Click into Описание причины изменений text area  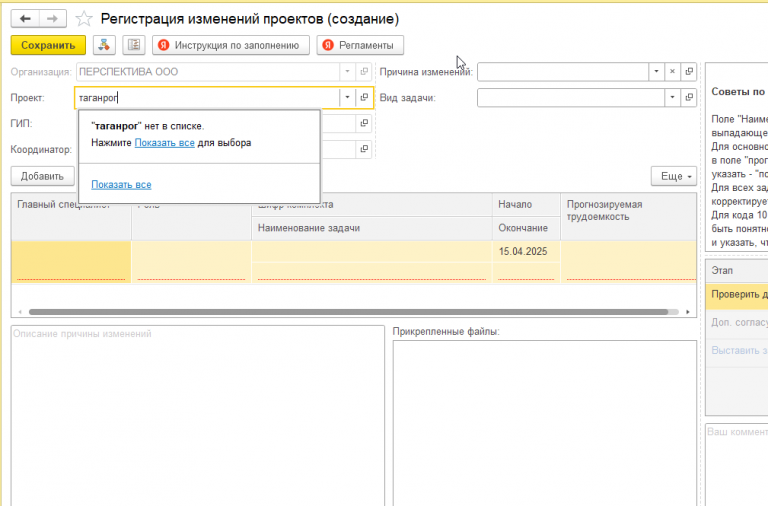coord(198,415)
